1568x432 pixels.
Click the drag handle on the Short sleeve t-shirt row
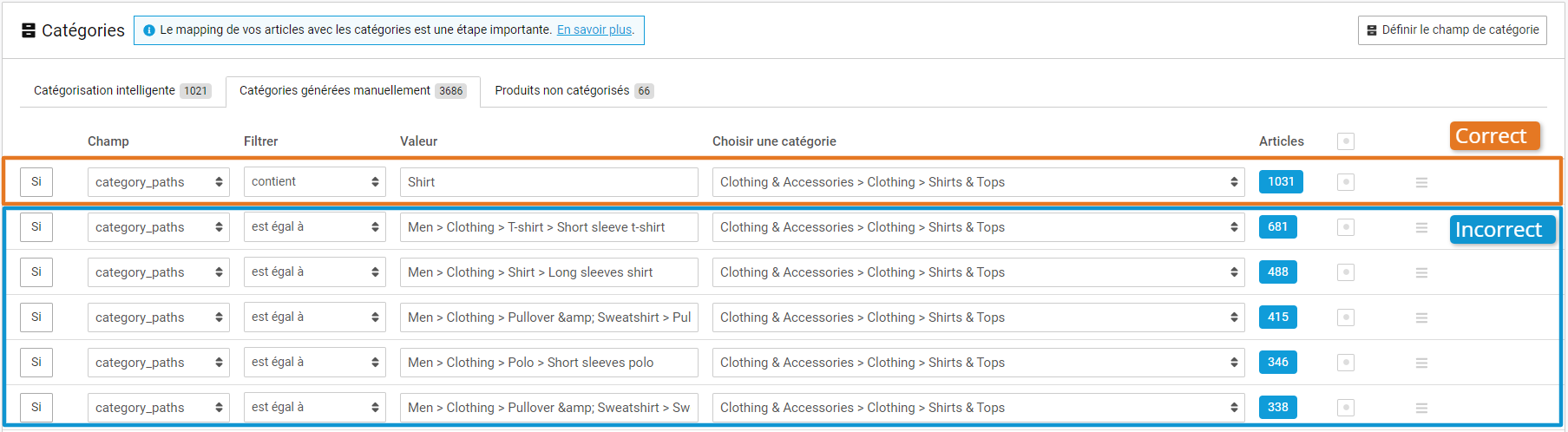(x=1421, y=227)
